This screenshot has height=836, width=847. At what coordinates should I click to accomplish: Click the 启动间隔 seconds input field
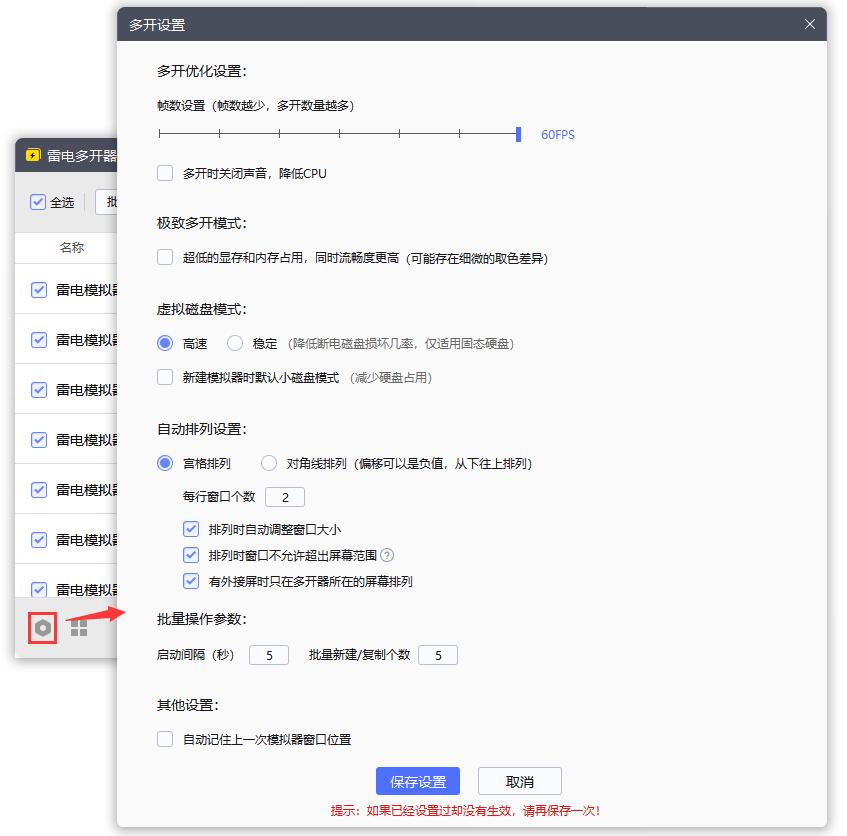(268, 655)
